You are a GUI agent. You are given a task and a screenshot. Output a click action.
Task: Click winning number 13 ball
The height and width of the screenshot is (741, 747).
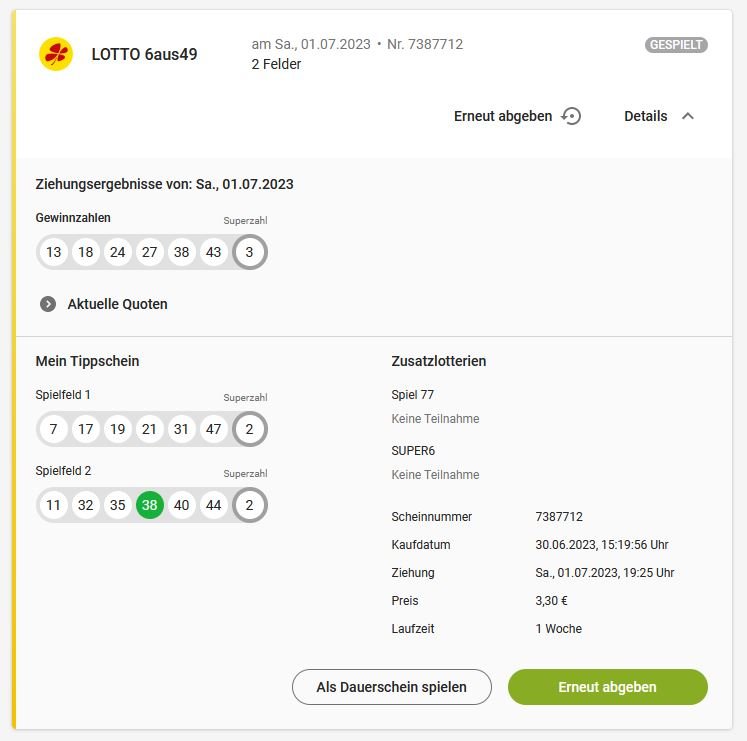[53, 252]
